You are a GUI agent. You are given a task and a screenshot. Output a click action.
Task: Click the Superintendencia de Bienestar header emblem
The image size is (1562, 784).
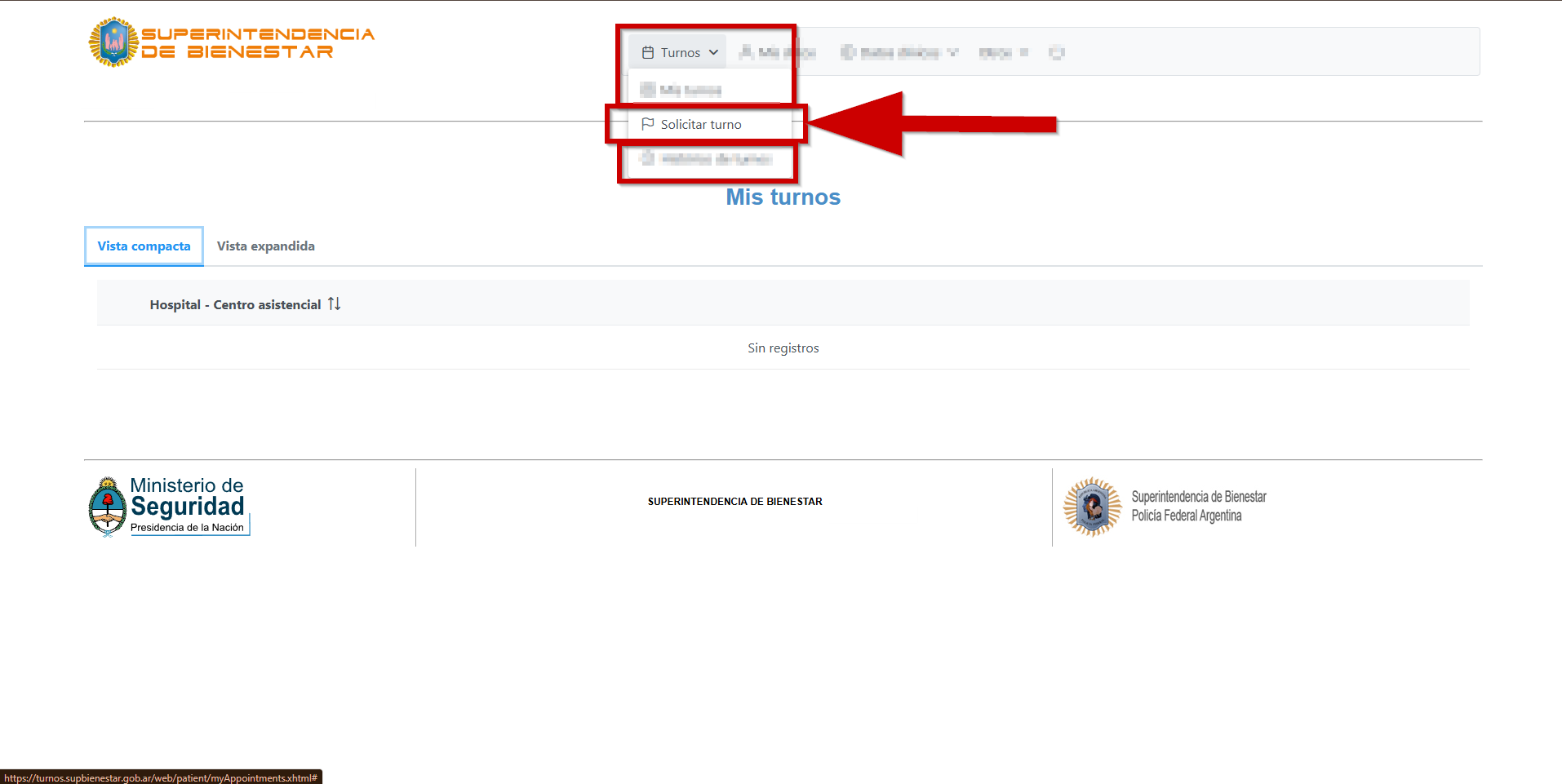pos(113,42)
